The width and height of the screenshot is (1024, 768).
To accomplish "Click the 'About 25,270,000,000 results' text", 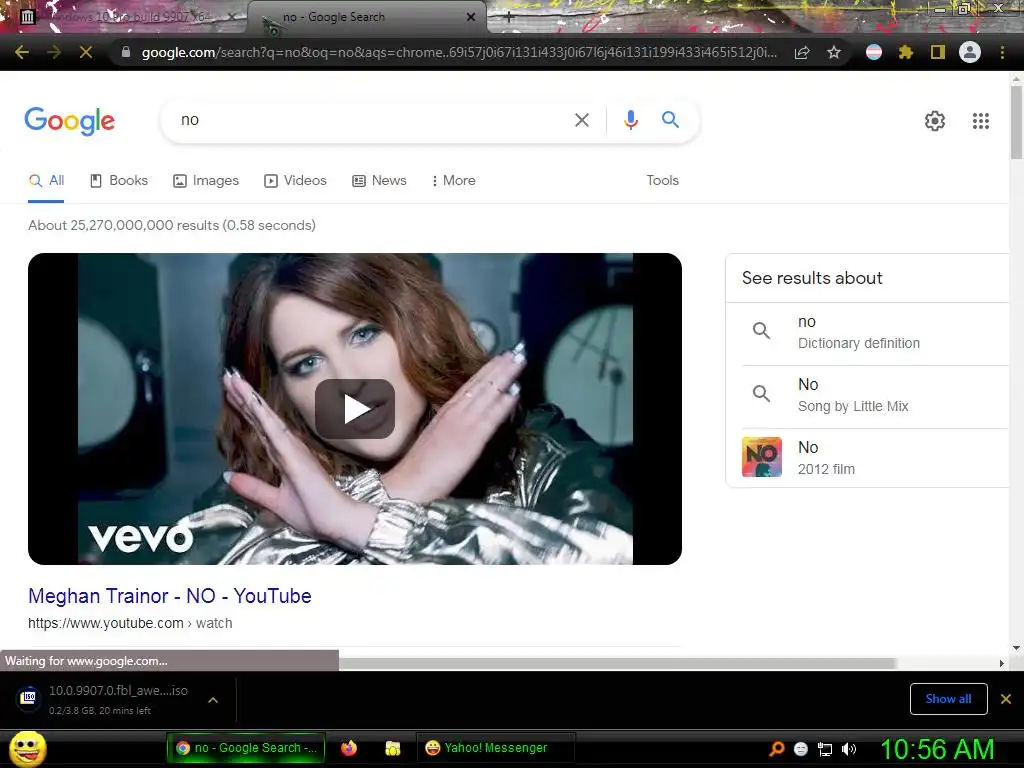I will pyautogui.click(x=172, y=225).
